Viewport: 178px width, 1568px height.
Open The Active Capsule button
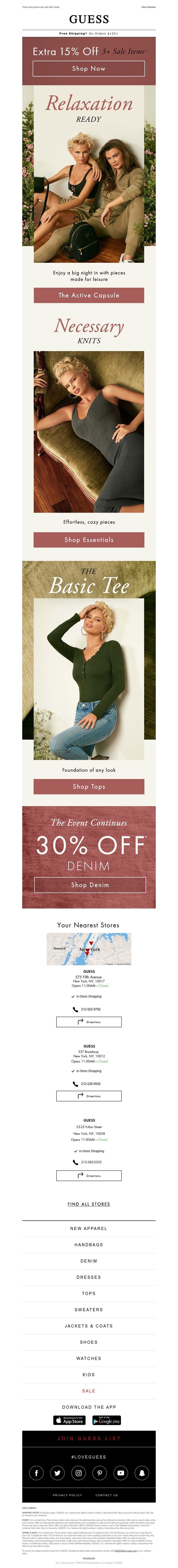pyautogui.click(x=89, y=295)
